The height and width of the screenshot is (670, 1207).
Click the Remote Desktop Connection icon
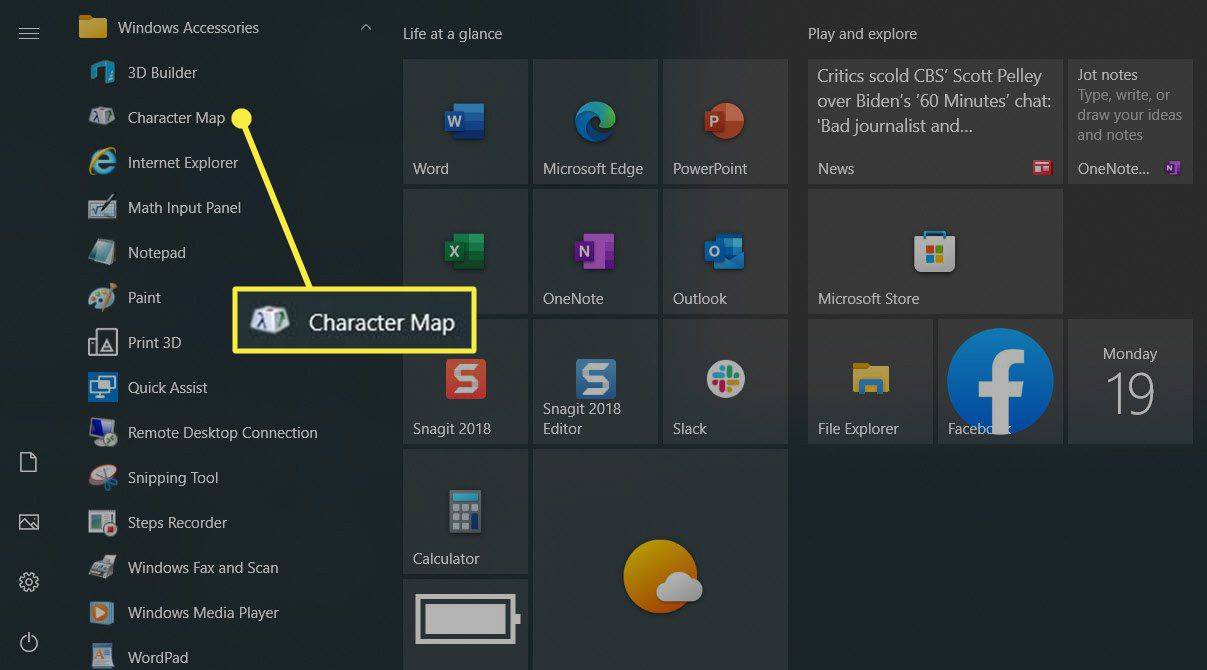coord(103,432)
